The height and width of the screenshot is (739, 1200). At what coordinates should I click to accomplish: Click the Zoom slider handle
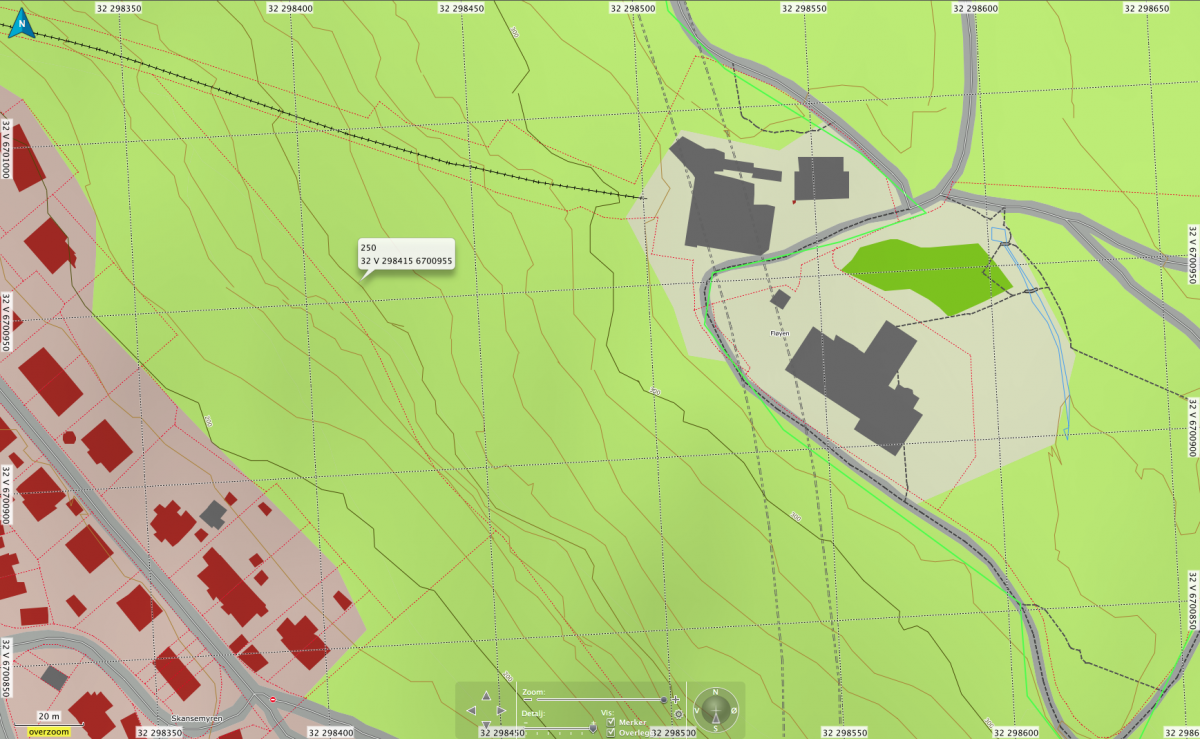pos(663,700)
